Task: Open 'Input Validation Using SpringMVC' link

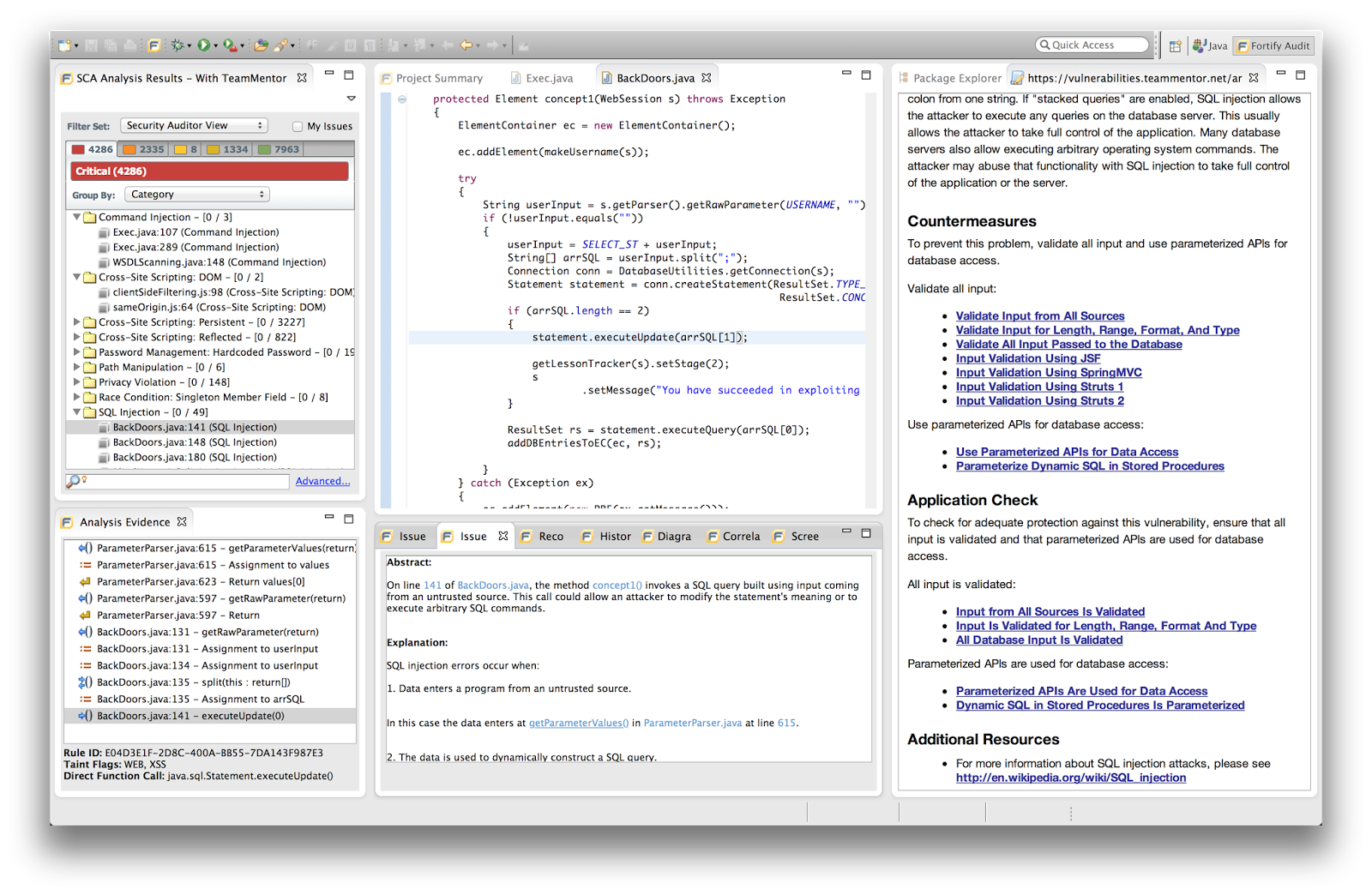Action: [x=1049, y=373]
